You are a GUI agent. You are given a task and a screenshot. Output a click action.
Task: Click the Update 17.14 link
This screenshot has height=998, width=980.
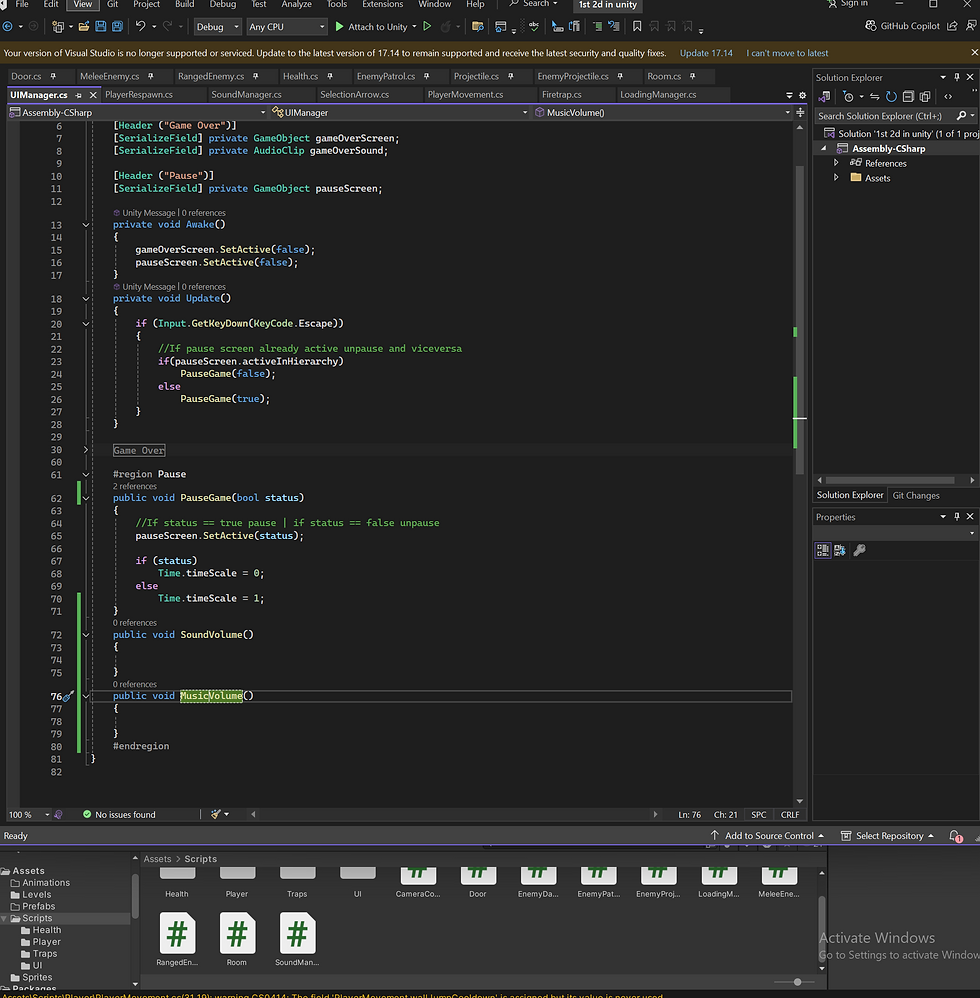pos(706,53)
